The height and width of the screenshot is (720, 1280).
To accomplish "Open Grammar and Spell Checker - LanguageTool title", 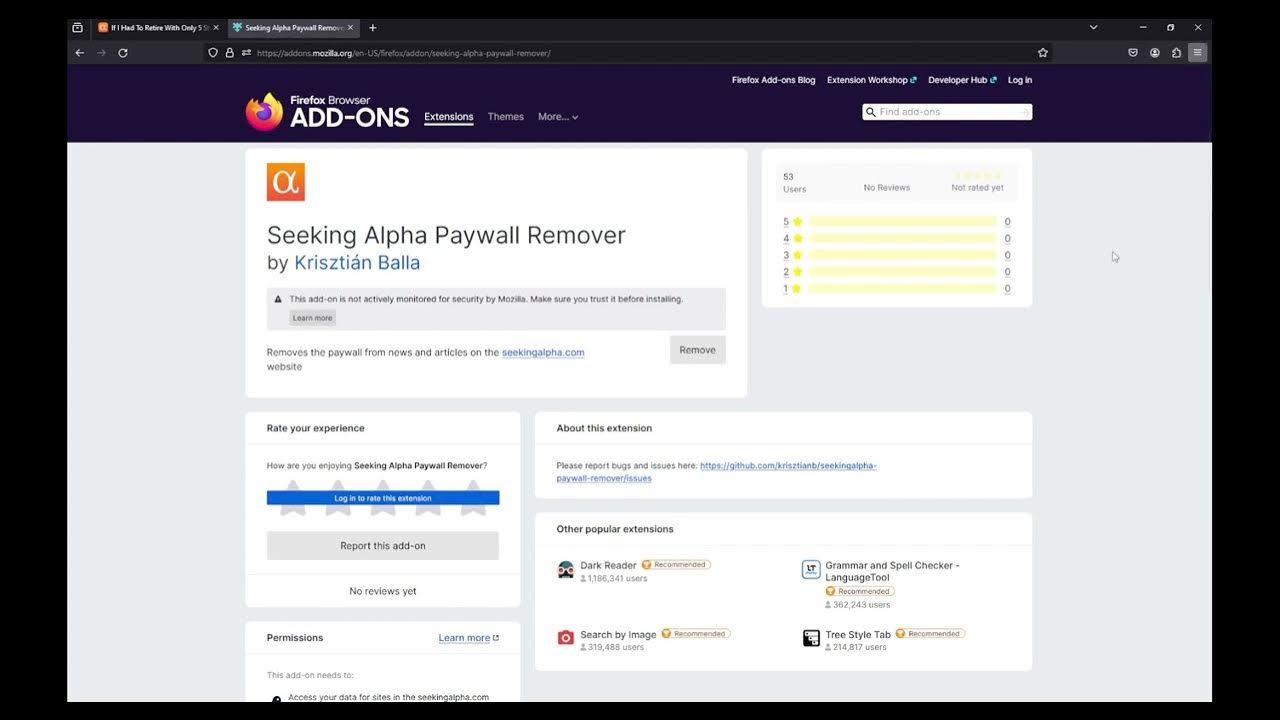I will pos(892,571).
